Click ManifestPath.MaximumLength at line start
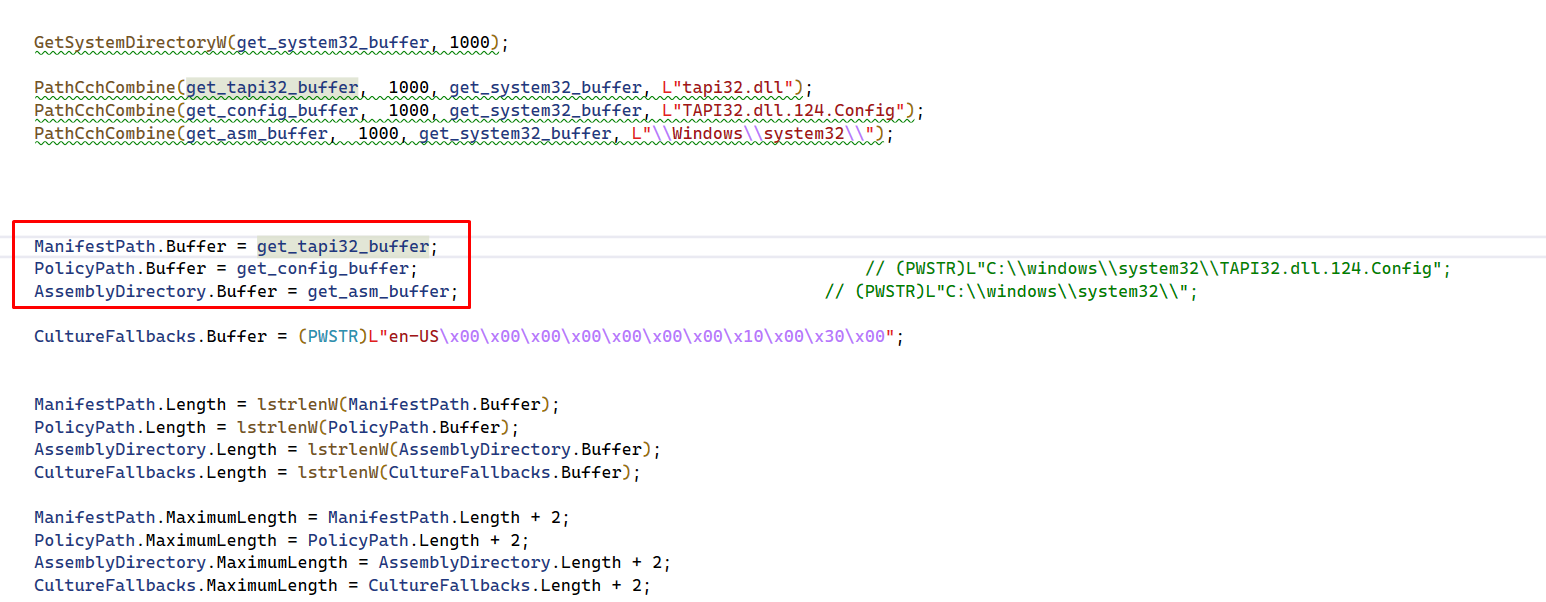 pyautogui.click(x=165, y=518)
